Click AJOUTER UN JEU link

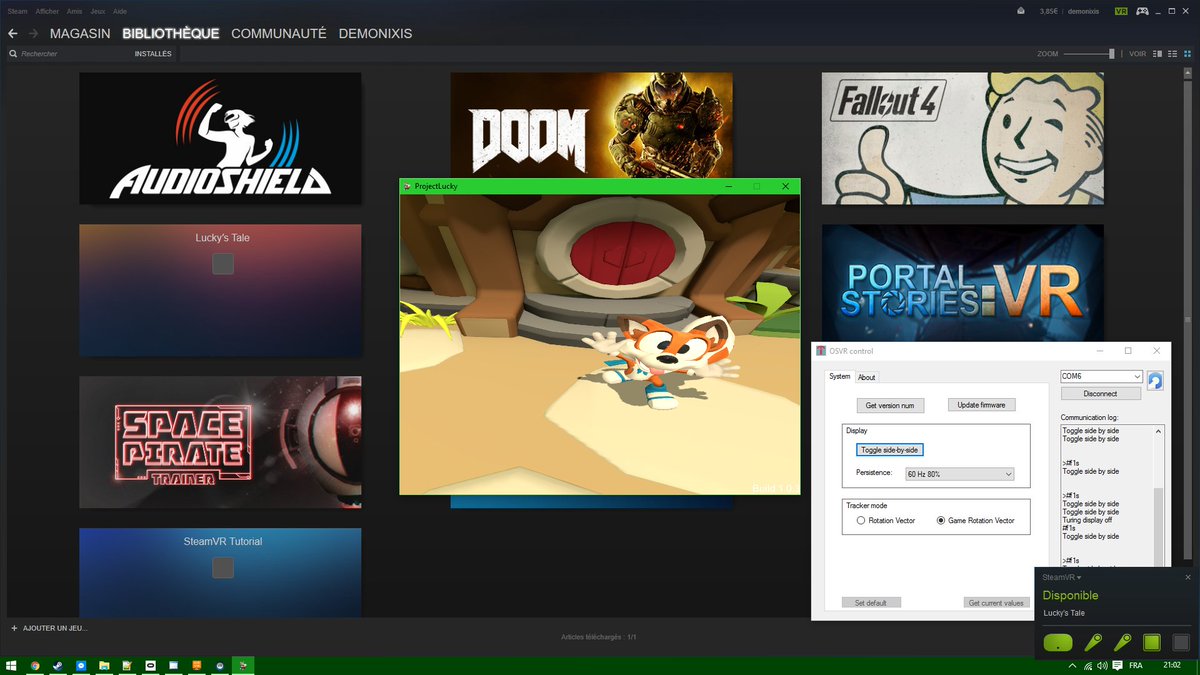pos(55,628)
